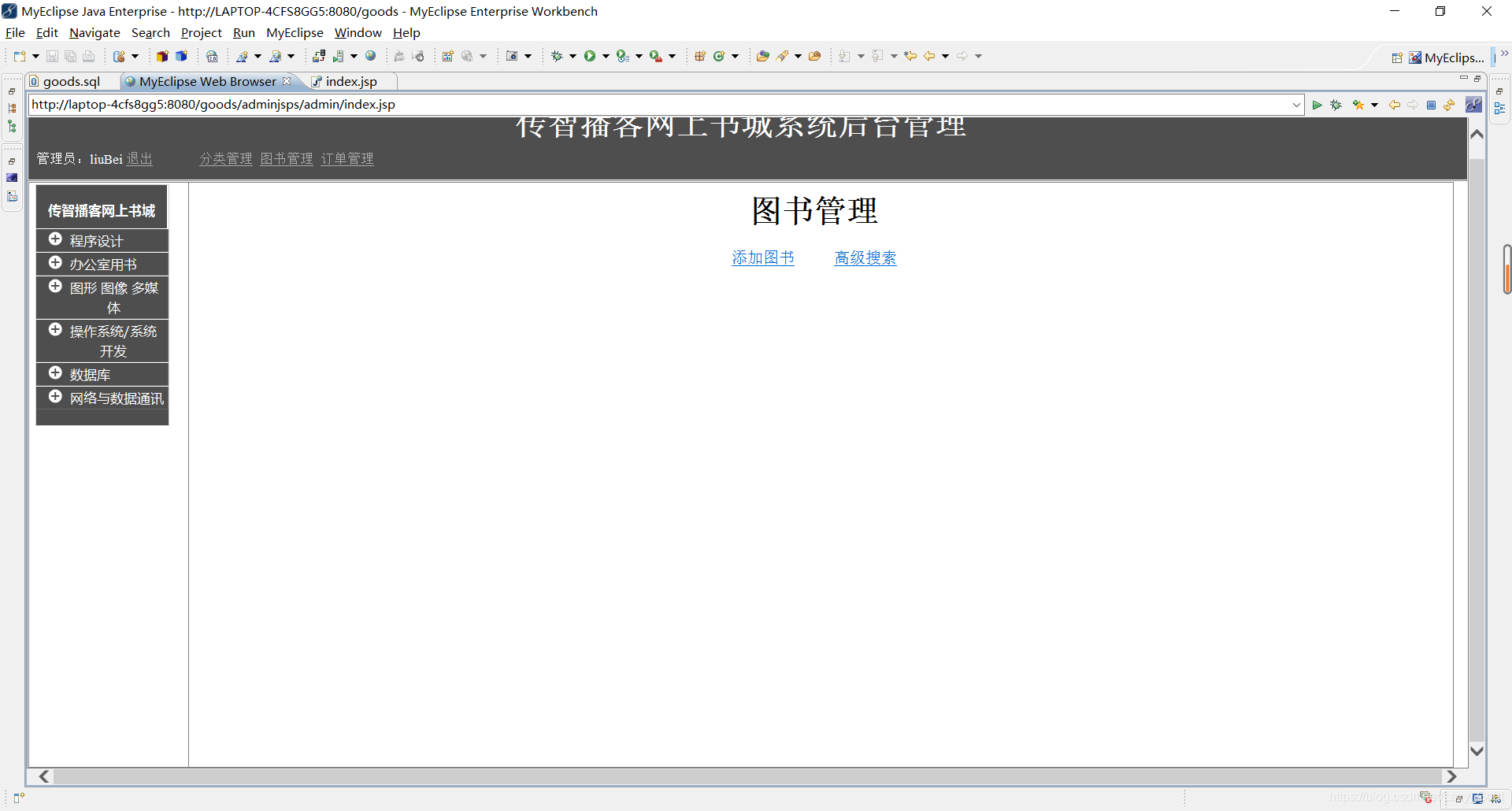Navigate back using the yellow back arrow
This screenshot has width=1512, height=811.
point(1395,105)
